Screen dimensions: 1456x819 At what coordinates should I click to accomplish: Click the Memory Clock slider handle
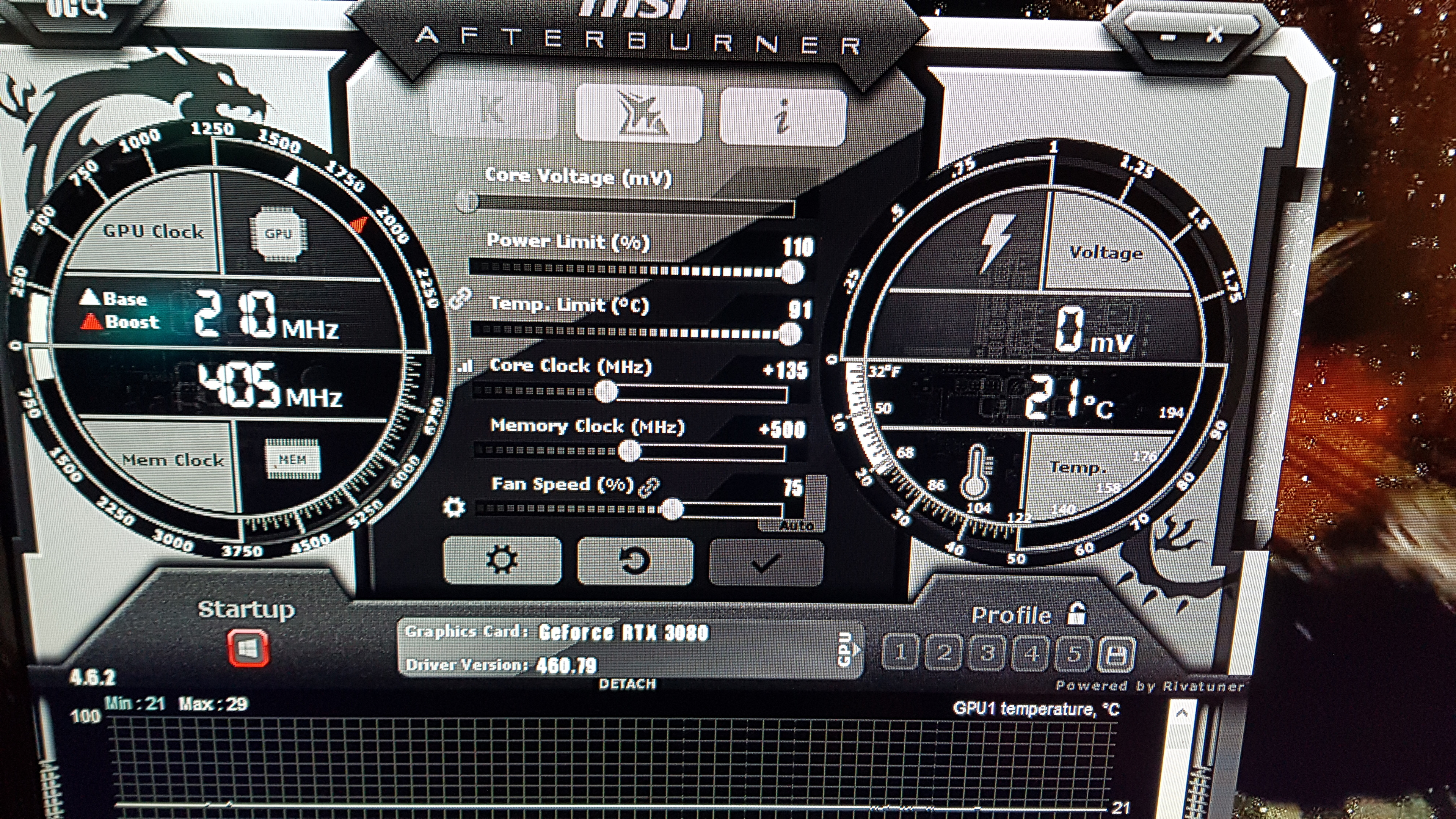tap(629, 450)
